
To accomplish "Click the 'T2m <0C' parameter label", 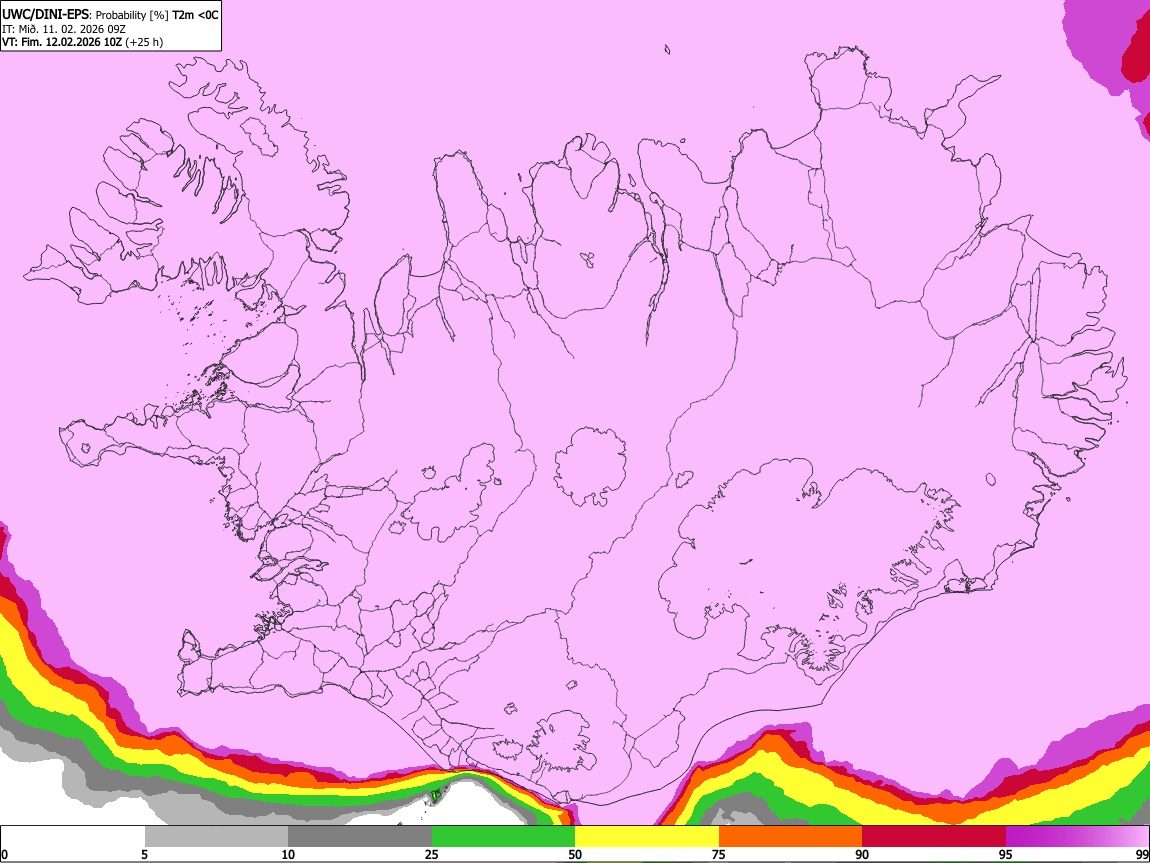I will pyautogui.click(x=195, y=15).
